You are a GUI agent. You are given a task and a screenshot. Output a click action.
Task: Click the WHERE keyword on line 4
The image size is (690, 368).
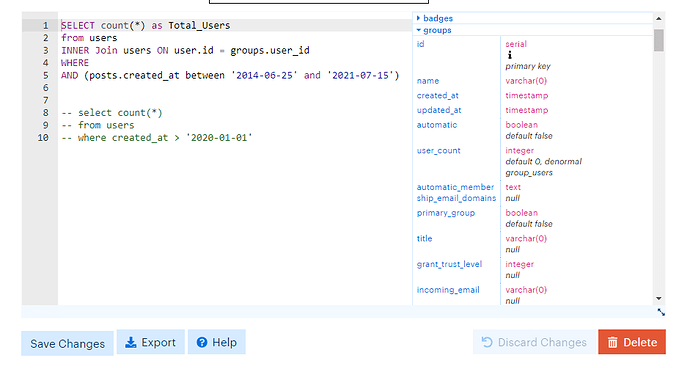[x=75, y=63]
